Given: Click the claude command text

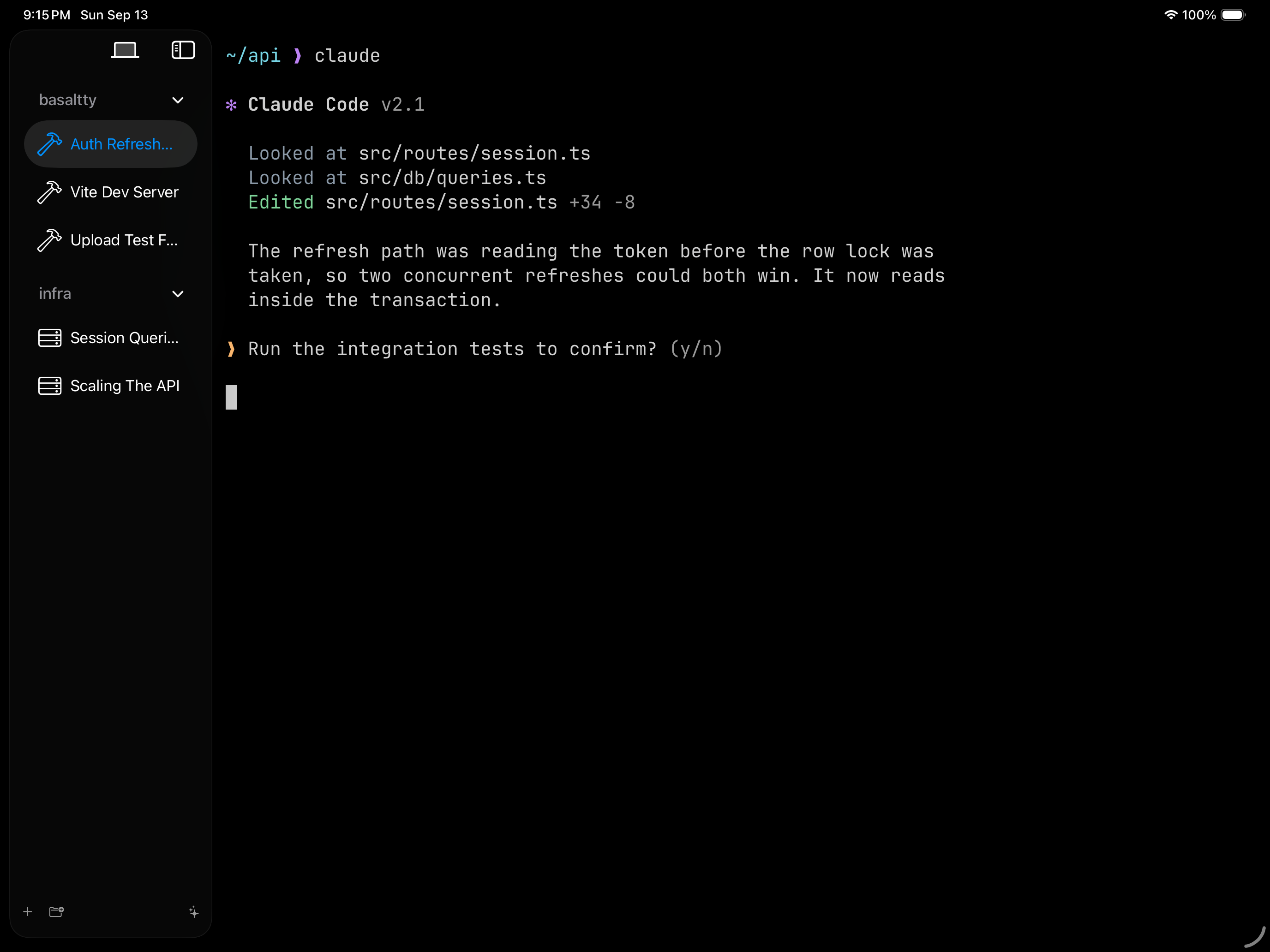Looking at the screenshot, I should (x=347, y=56).
